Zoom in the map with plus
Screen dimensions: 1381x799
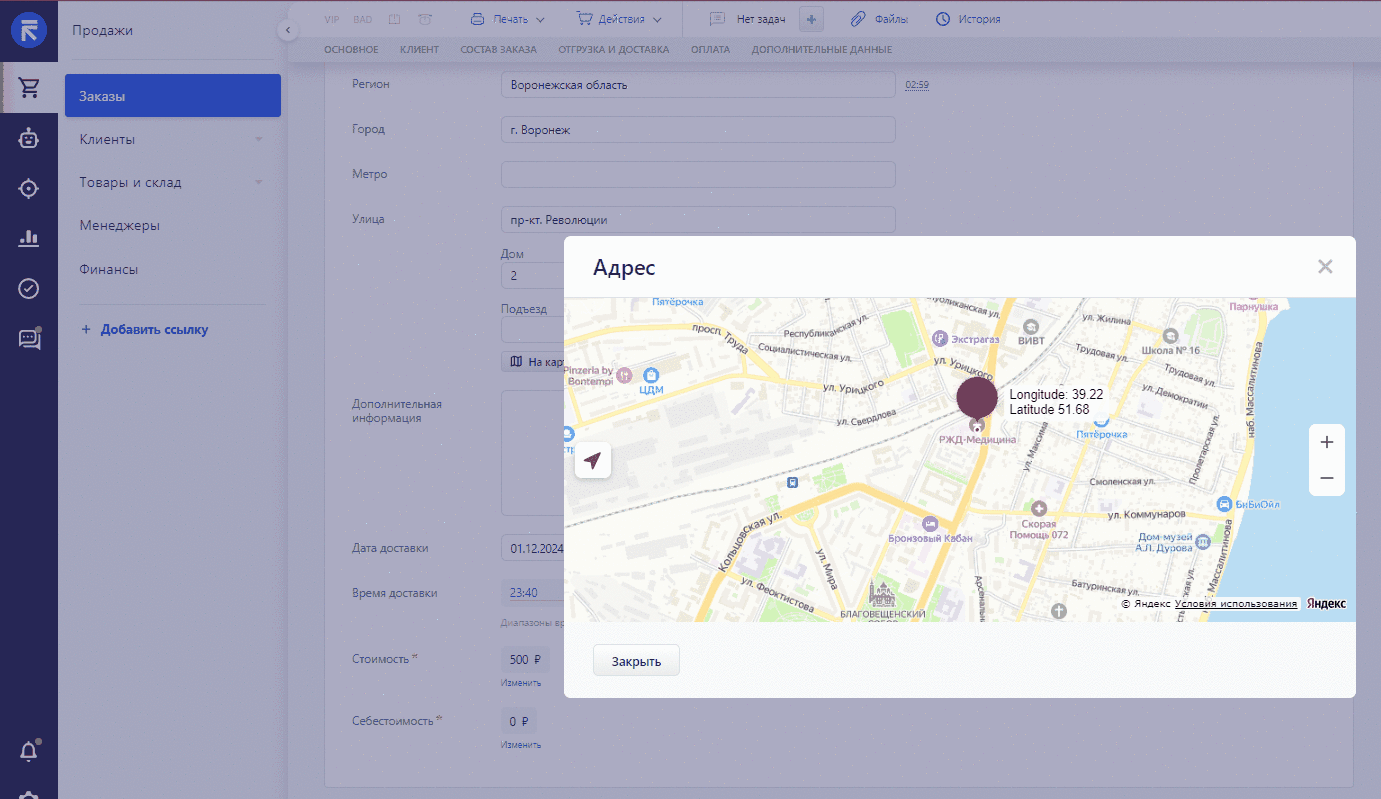1327,442
